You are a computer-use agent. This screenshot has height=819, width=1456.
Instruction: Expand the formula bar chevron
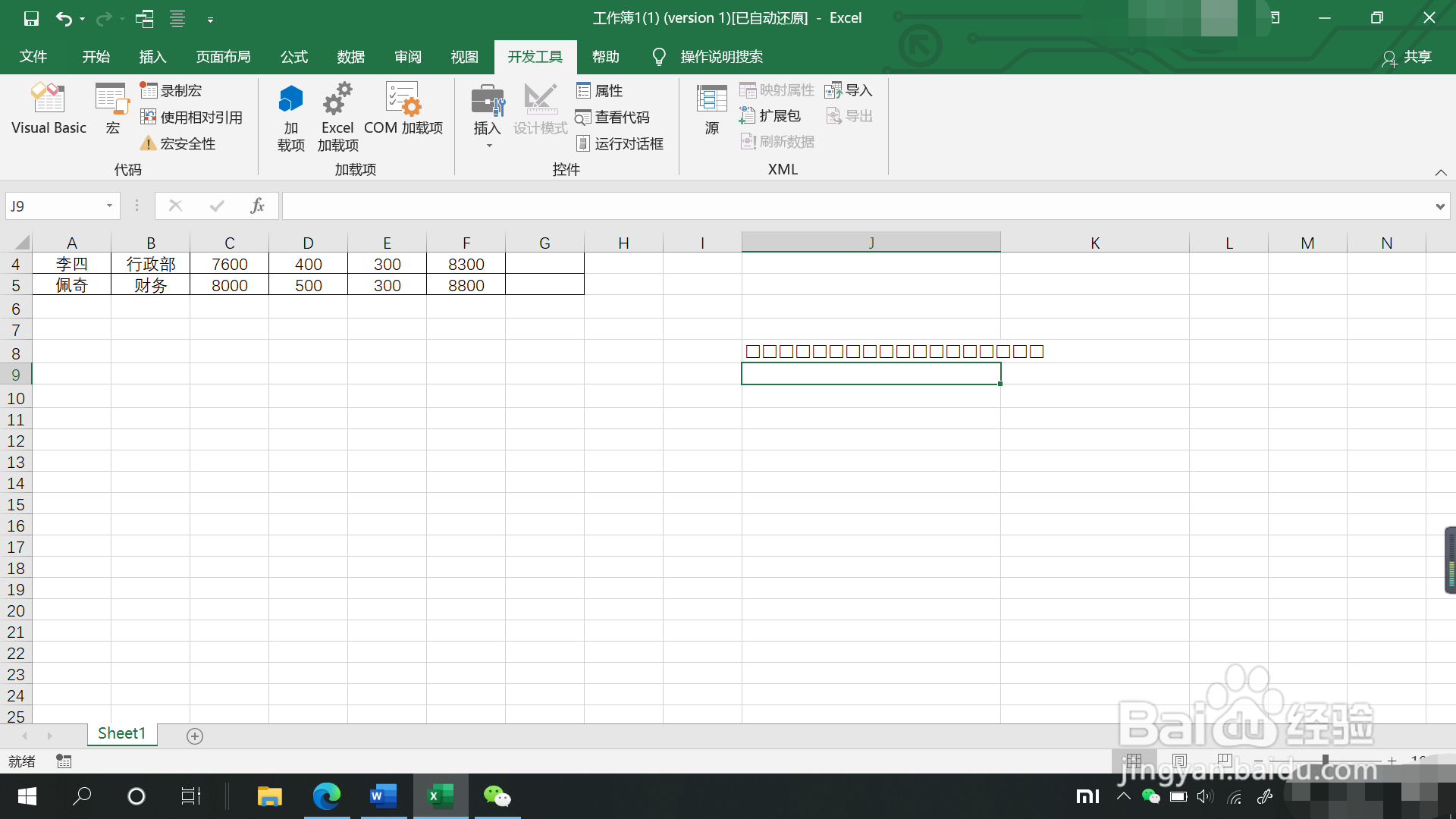[1439, 206]
